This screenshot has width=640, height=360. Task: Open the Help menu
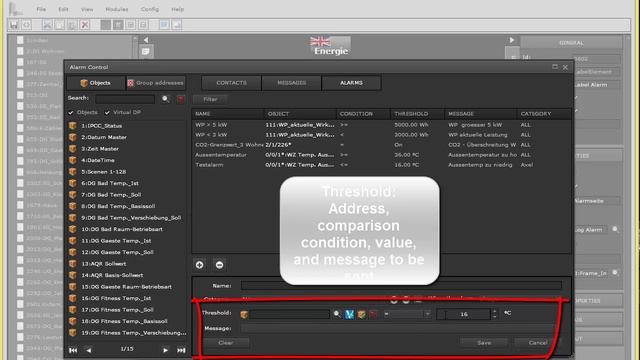click(178, 9)
